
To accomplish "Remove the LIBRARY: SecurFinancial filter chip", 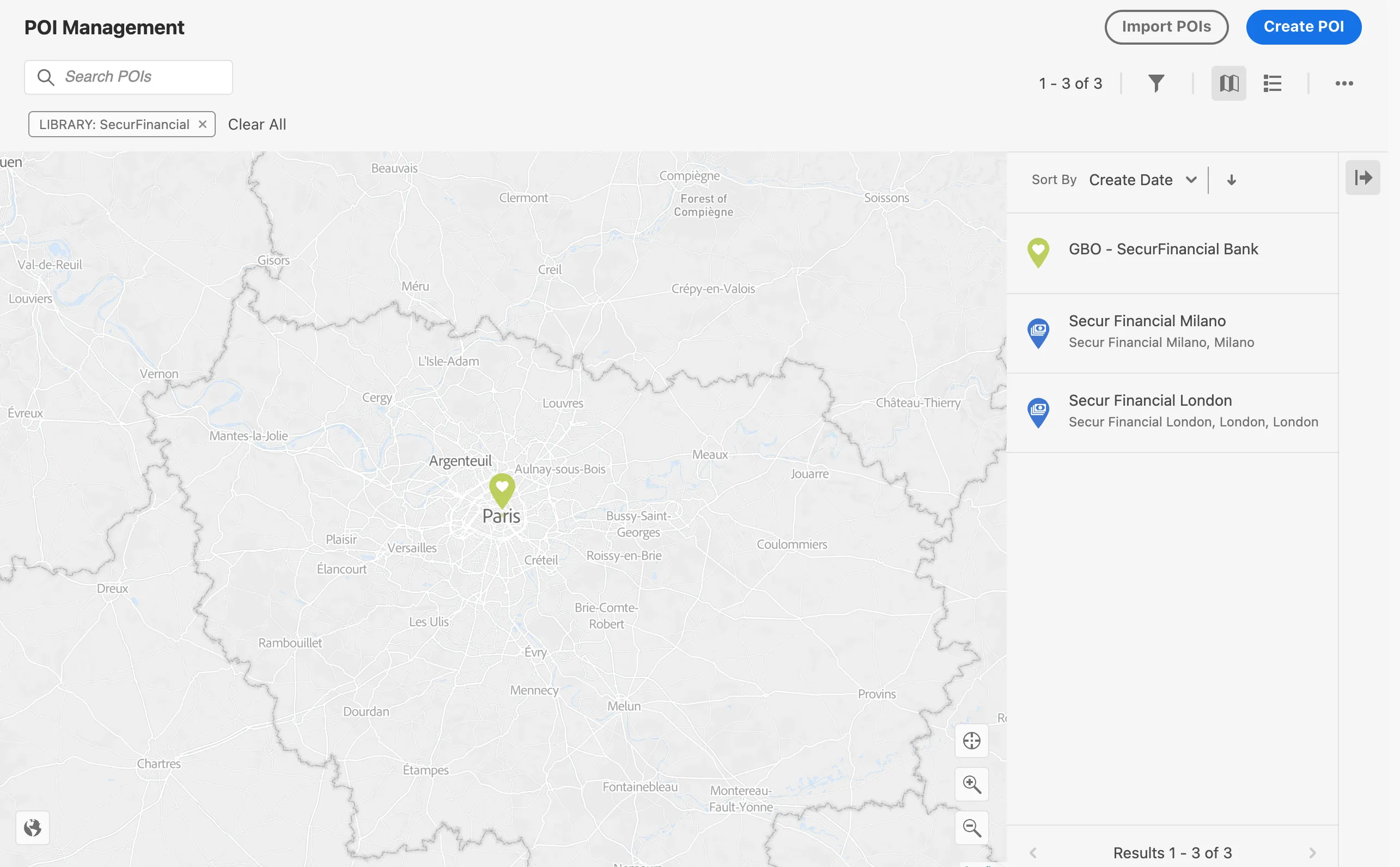I will [203, 124].
